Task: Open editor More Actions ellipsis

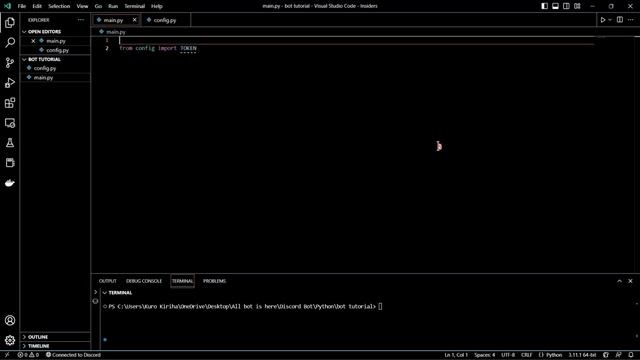Action: (x=631, y=20)
